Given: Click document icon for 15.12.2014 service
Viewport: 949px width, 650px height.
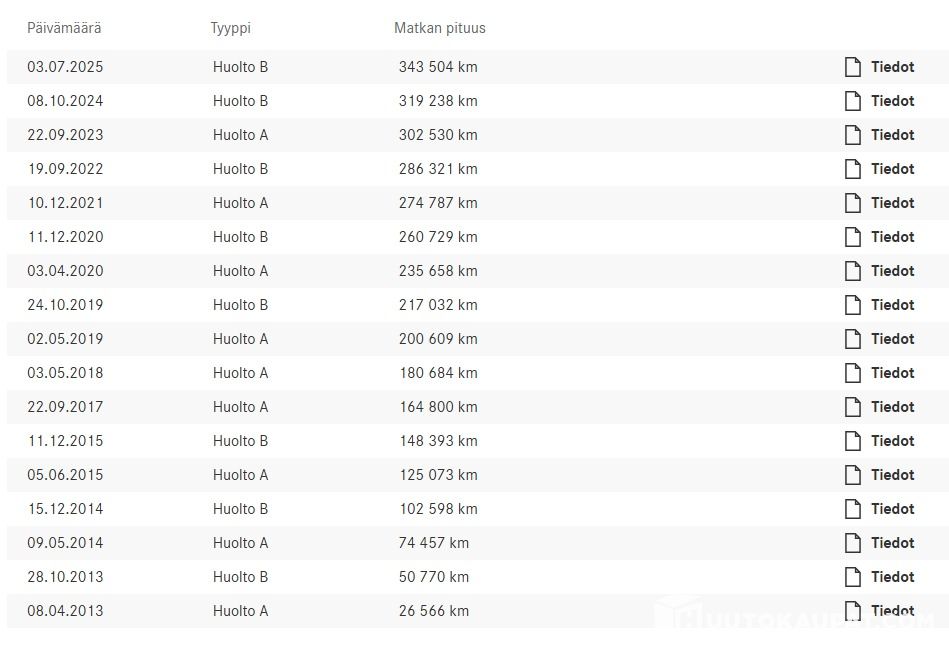Looking at the screenshot, I should [853, 509].
